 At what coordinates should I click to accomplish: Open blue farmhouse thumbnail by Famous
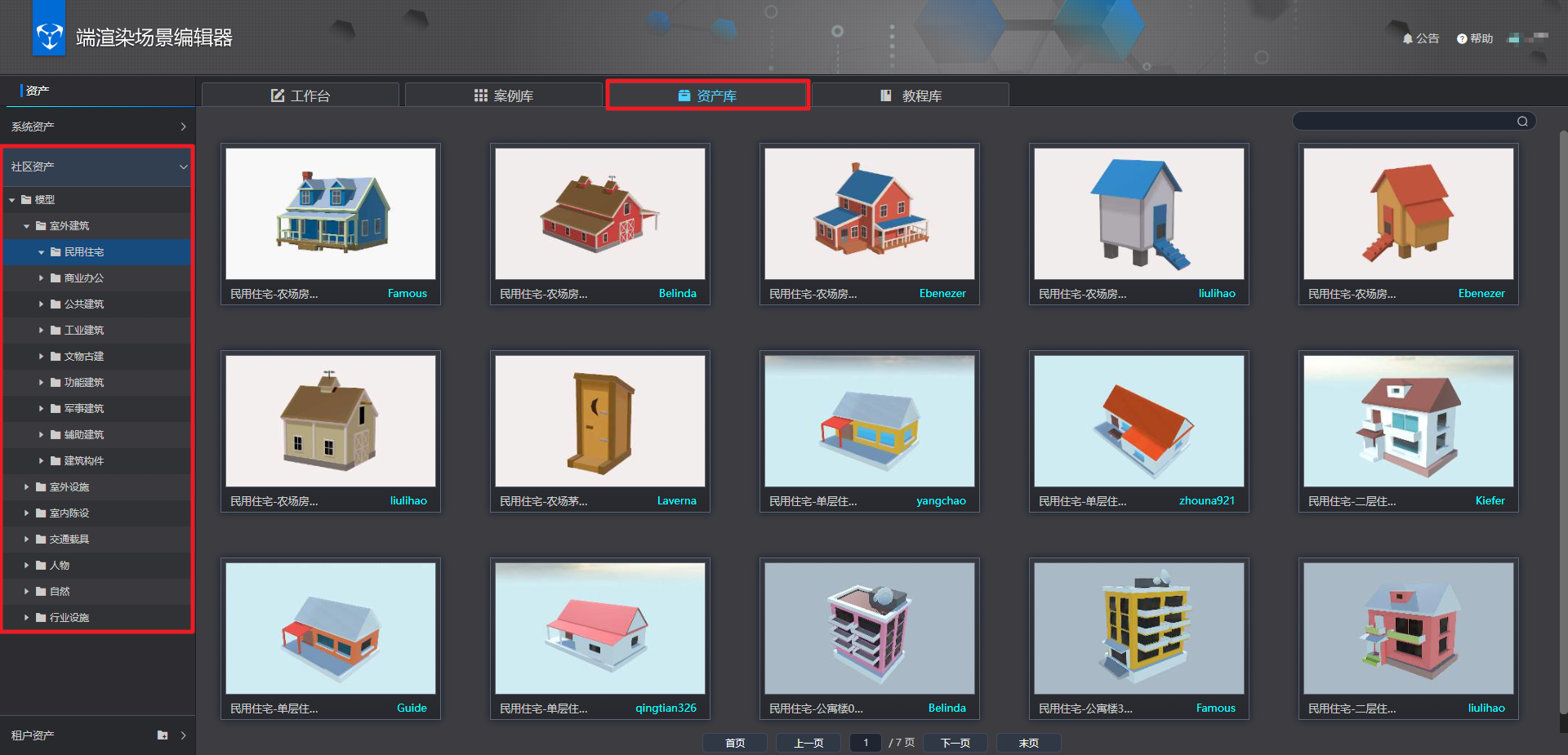[x=331, y=214]
